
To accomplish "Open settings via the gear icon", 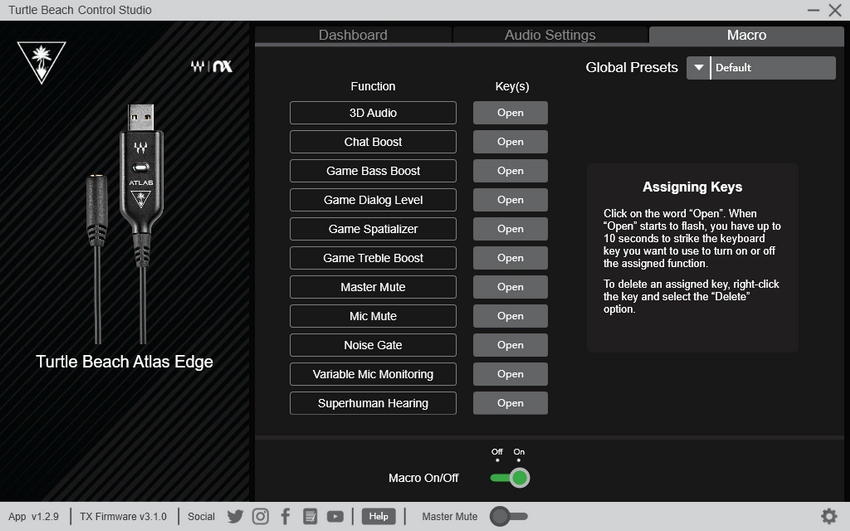I will point(829,516).
